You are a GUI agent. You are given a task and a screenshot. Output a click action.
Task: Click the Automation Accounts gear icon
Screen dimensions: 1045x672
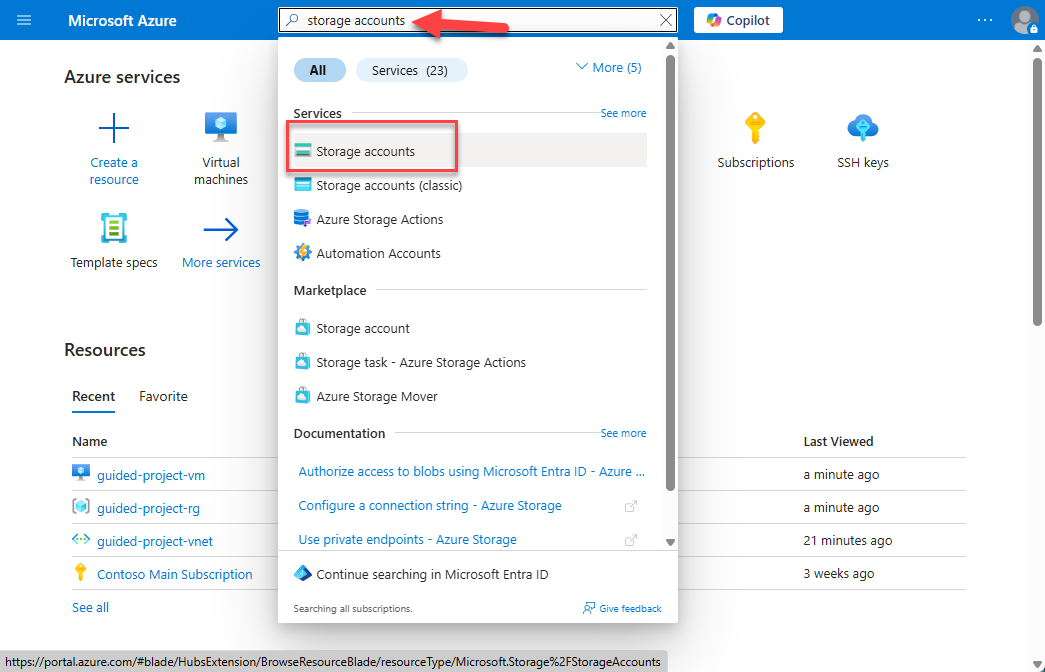(303, 252)
